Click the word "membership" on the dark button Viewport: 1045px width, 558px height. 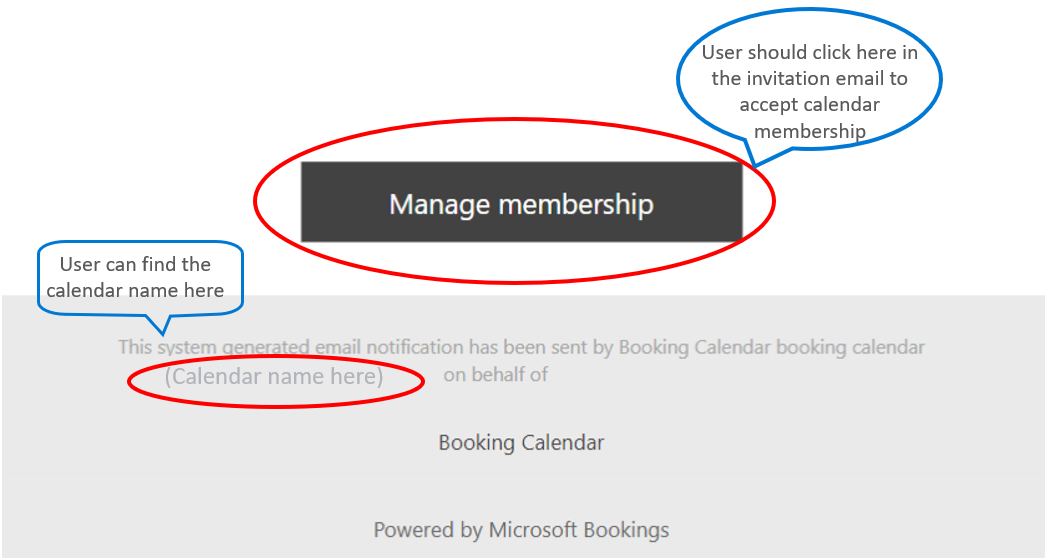[x=576, y=204]
